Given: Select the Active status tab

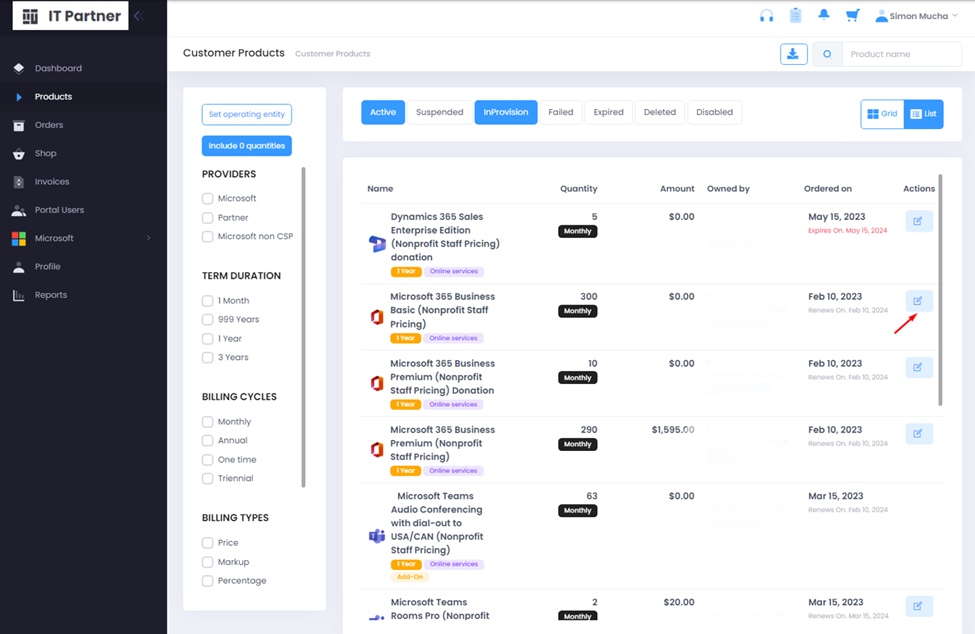Looking at the screenshot, I should click(383, 113).
